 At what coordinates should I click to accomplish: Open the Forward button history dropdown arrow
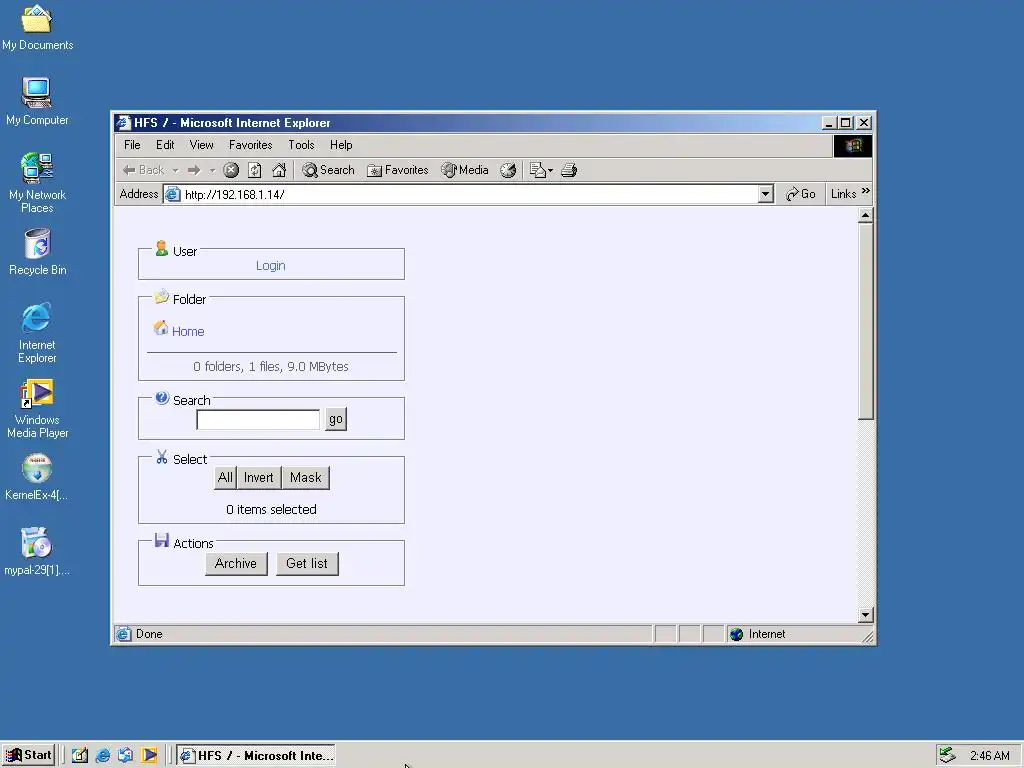coord(212,171)
